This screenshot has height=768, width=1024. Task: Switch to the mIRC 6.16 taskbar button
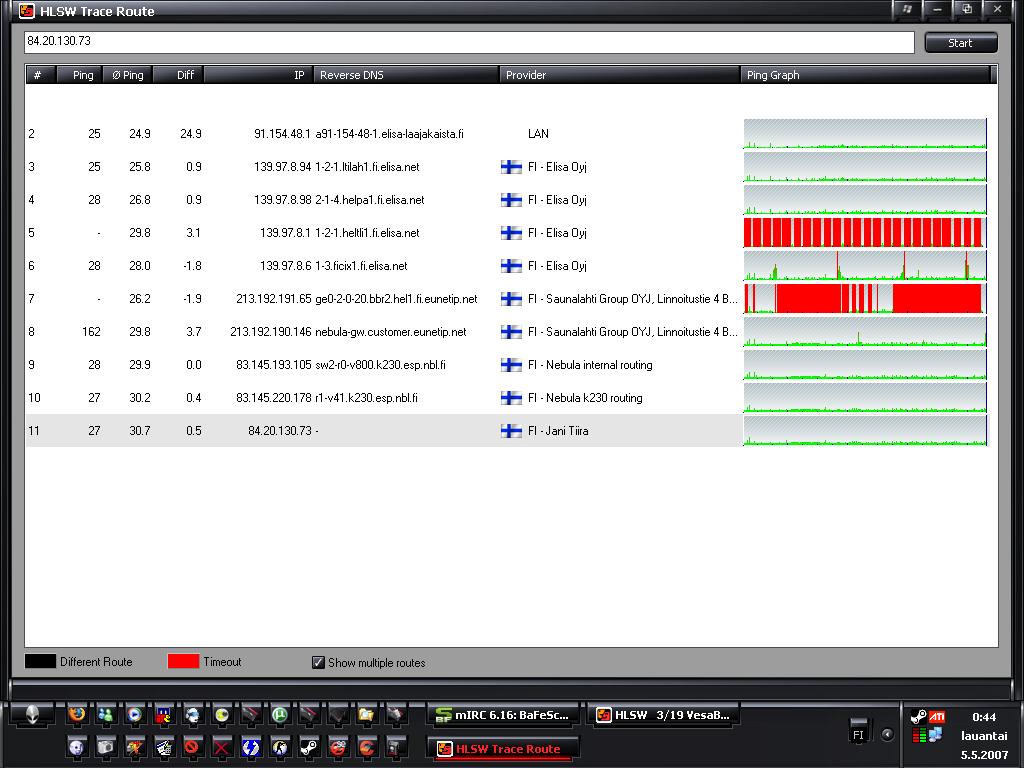tap(504, 715)
